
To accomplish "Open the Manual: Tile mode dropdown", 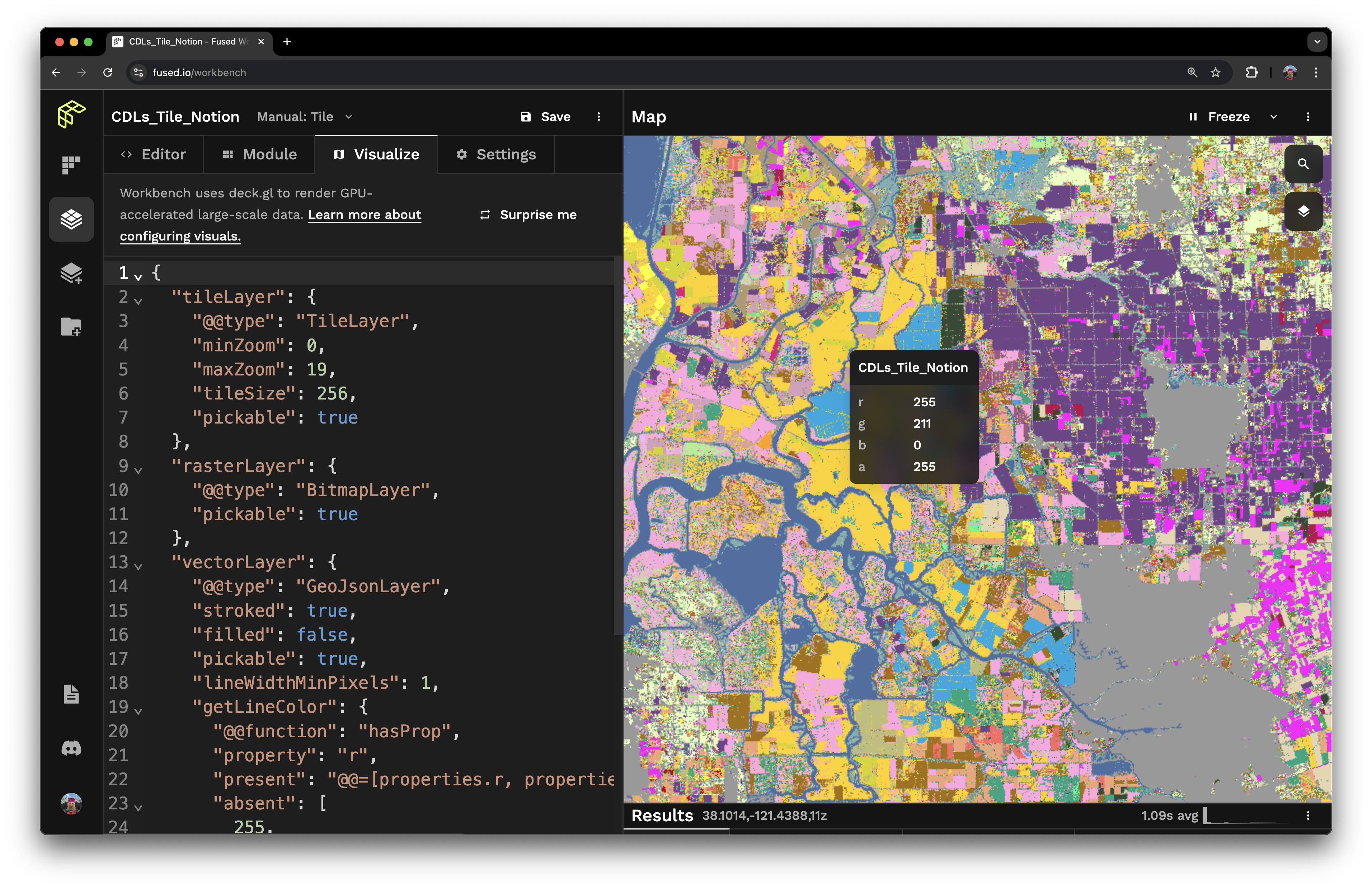I will 304,117.
